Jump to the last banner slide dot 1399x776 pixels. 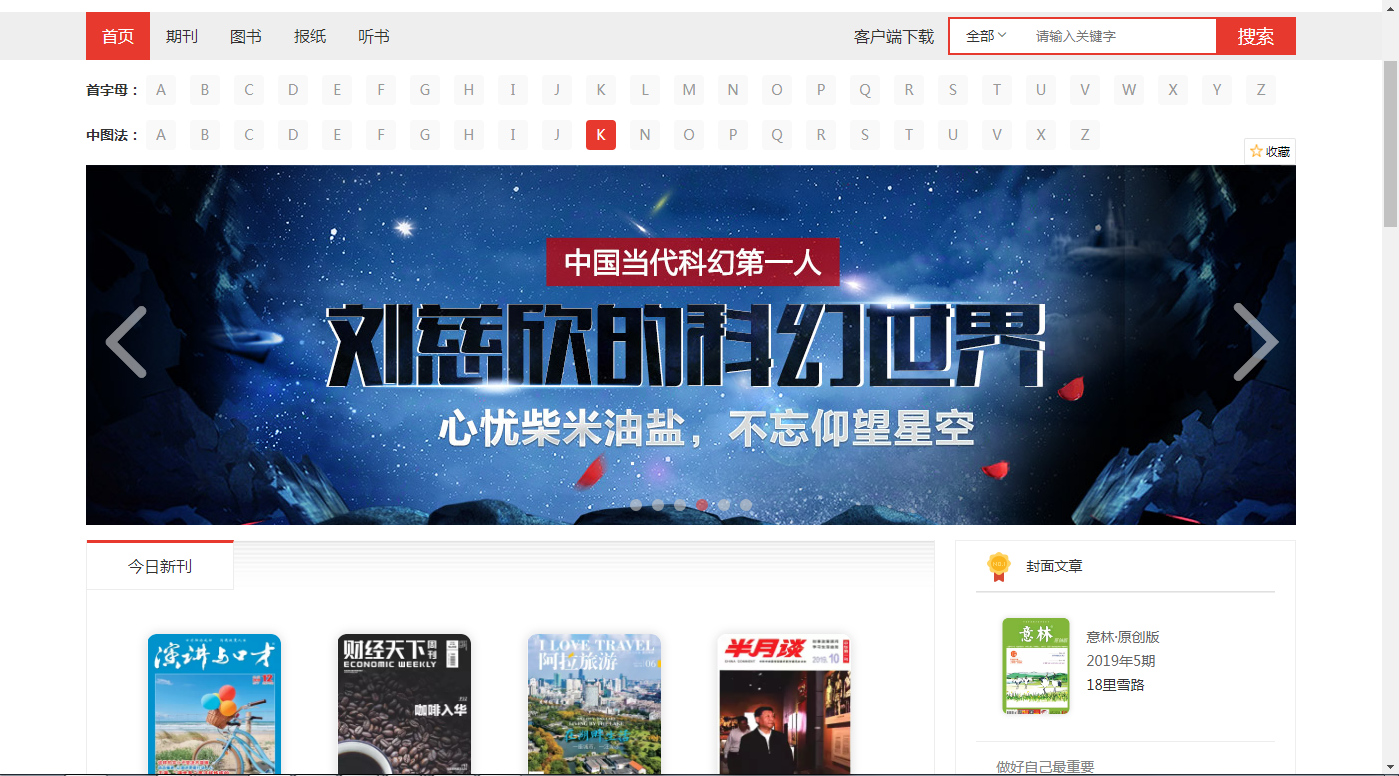(x=746, y=505)
